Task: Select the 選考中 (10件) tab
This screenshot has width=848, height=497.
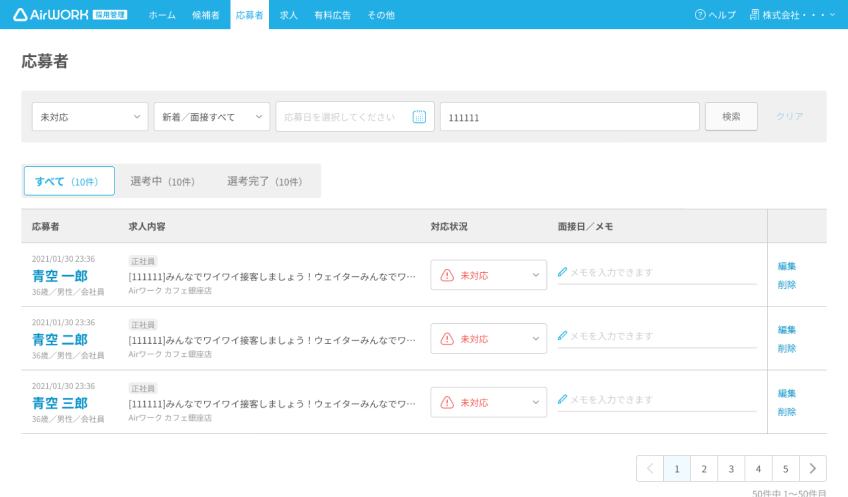Action: (x=162, y=181)
